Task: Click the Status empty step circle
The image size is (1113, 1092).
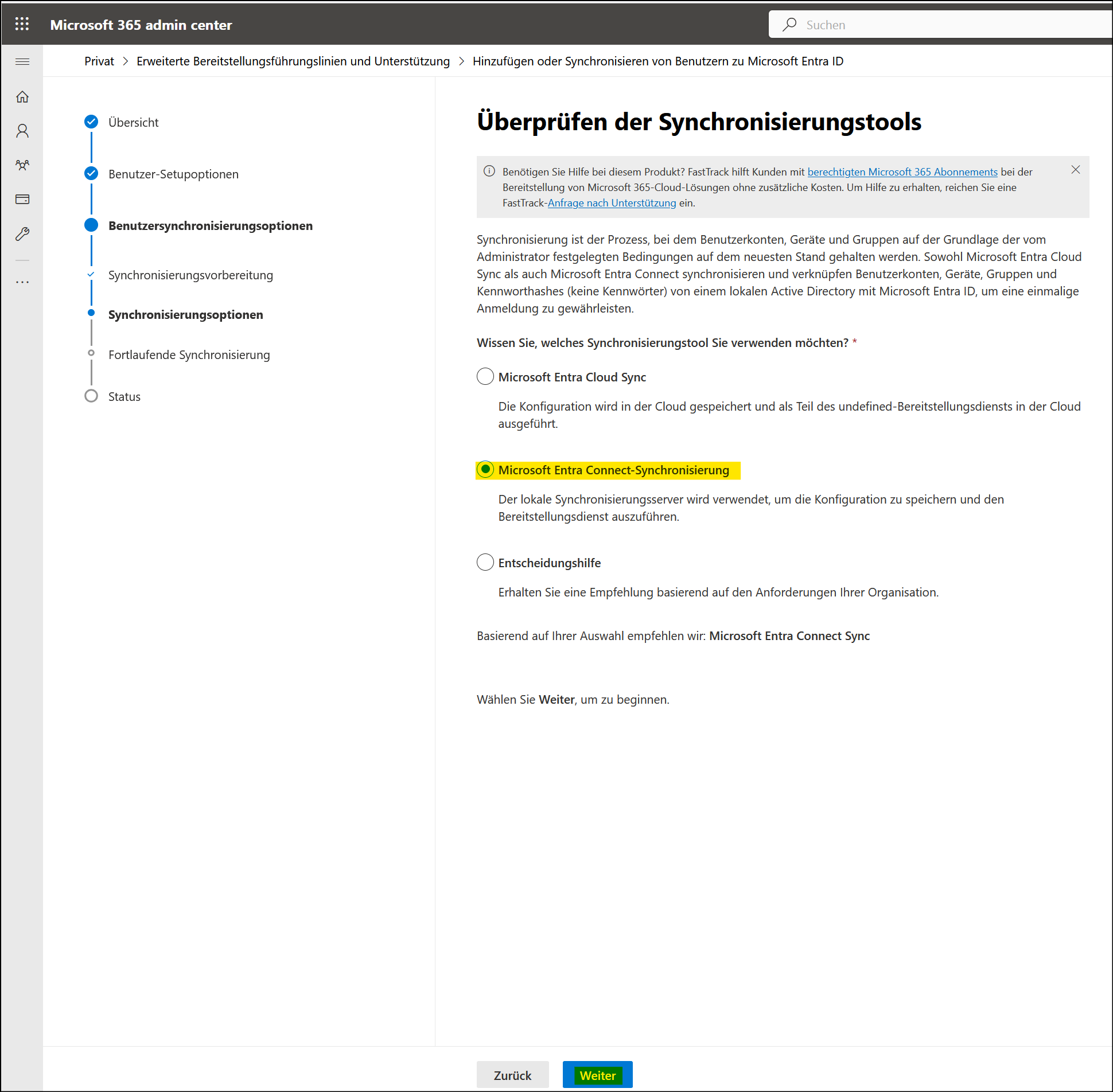Action: click(91, 396)
